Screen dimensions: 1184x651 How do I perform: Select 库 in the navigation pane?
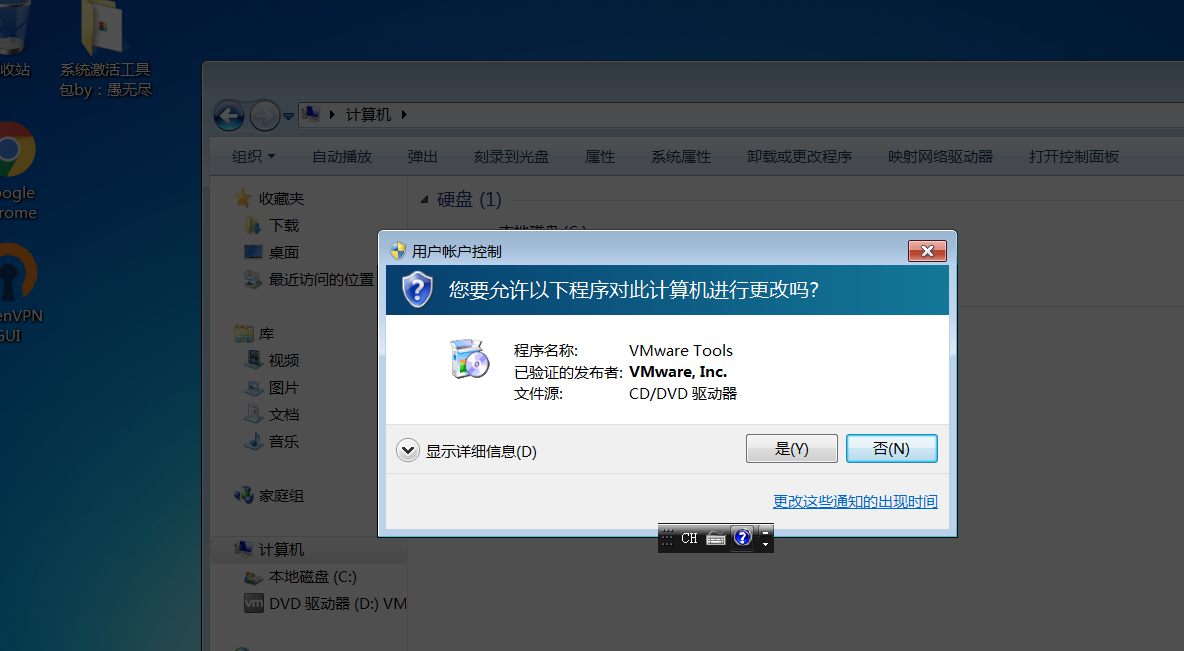266,334
